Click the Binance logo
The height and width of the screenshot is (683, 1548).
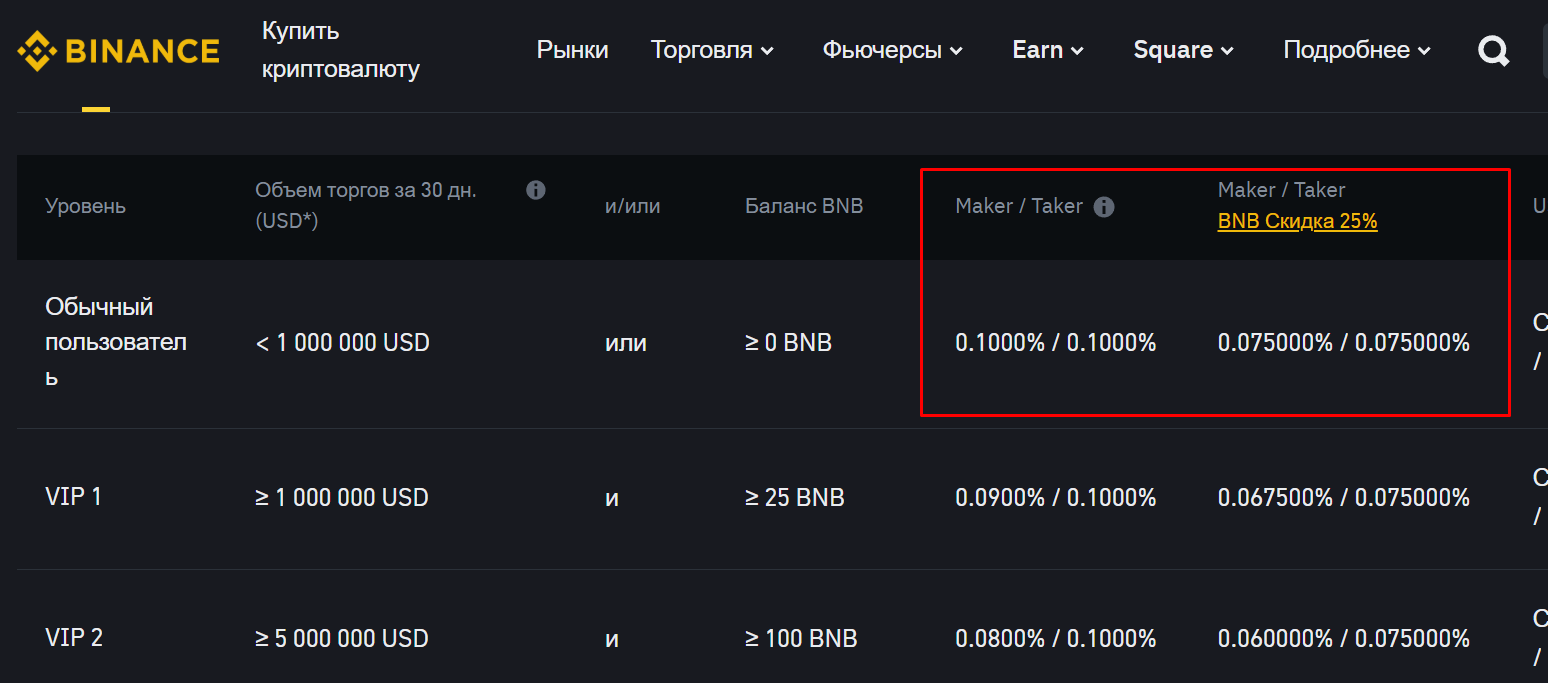click(118, 49)
